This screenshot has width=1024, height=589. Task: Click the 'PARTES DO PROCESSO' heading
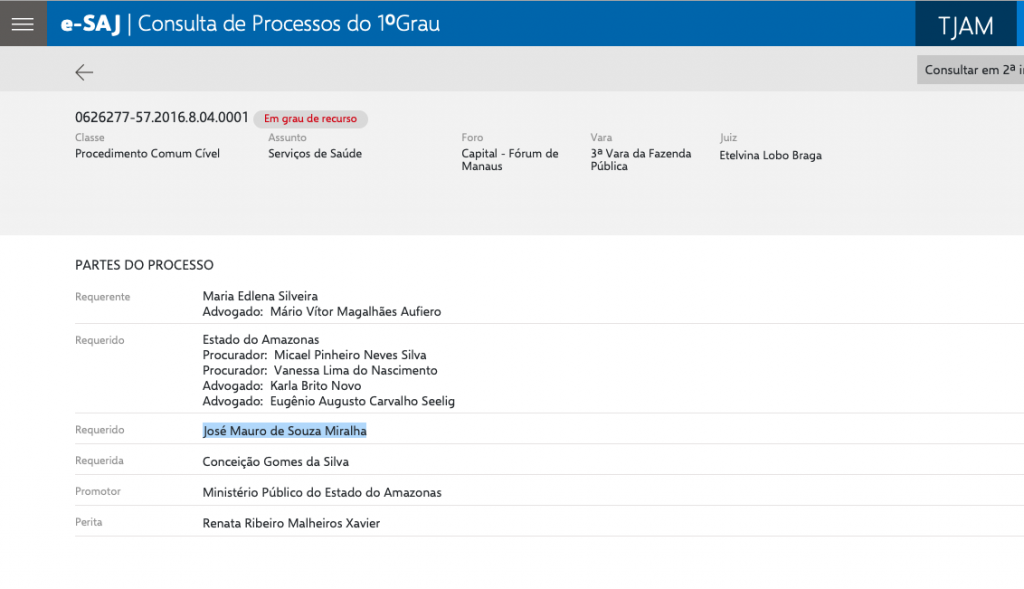tap(144, 265)
